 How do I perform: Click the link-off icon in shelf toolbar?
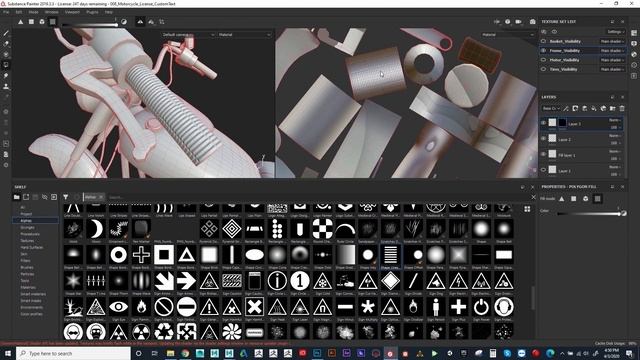[x=44, y=197]
